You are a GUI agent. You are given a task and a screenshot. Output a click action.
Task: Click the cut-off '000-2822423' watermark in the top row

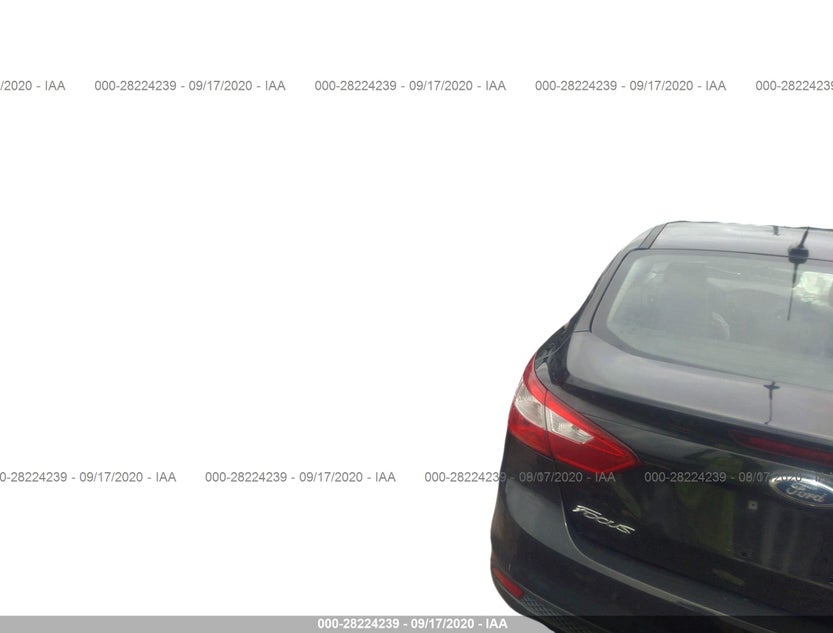794,85
